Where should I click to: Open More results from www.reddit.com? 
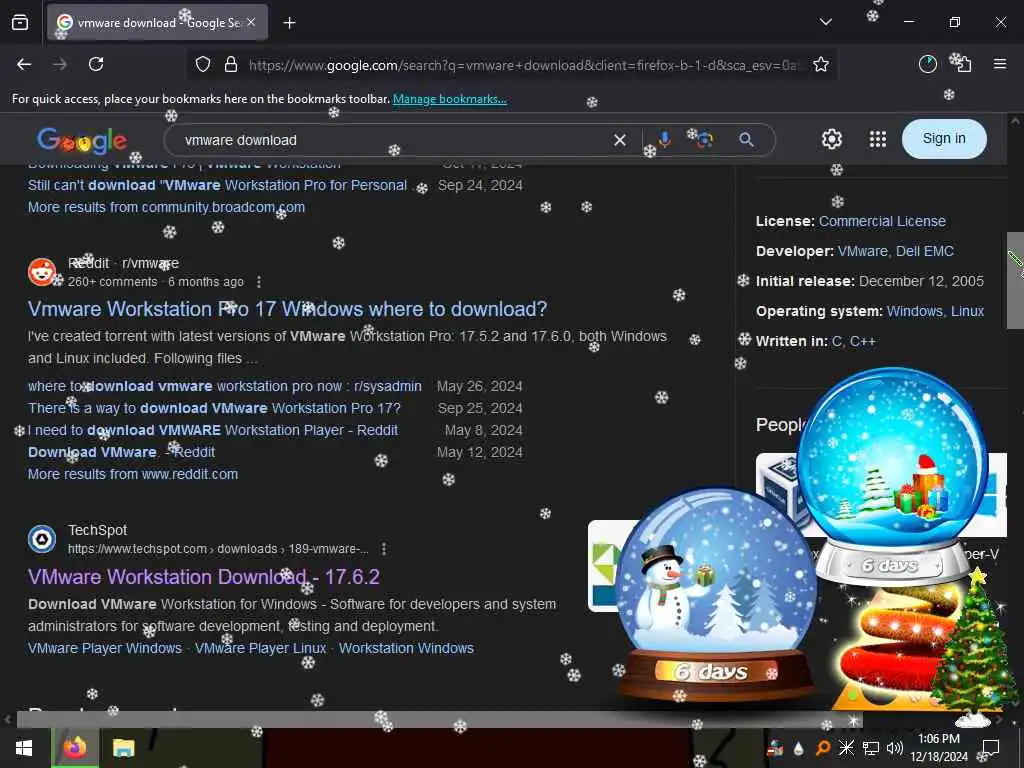coord(133,474)
